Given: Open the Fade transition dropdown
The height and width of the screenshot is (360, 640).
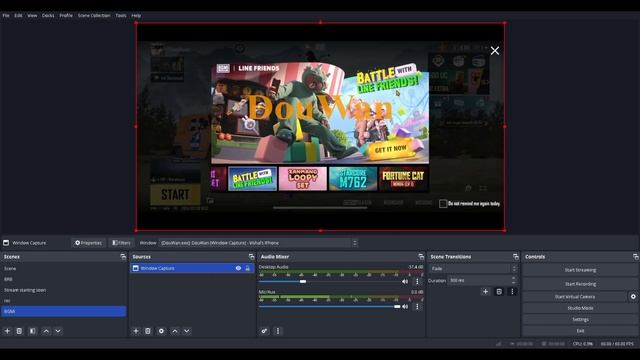Looking at the screenshot, I should click(x=473, y=269).
